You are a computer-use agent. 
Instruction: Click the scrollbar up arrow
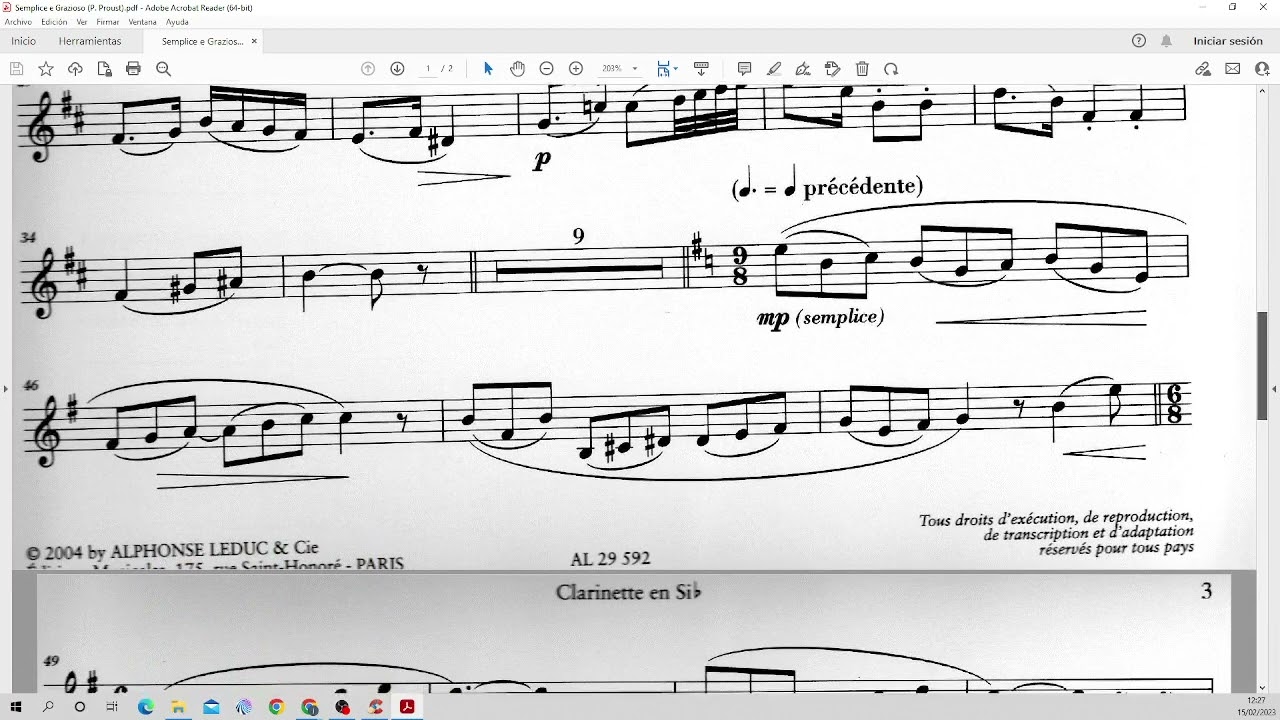coord(1262,90)
